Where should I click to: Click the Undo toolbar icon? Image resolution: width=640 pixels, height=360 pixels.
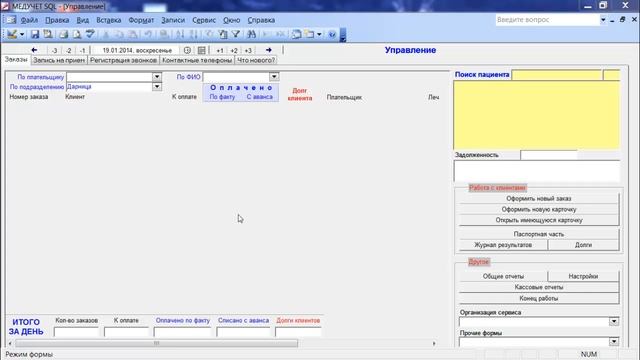(x=148, y=34)
